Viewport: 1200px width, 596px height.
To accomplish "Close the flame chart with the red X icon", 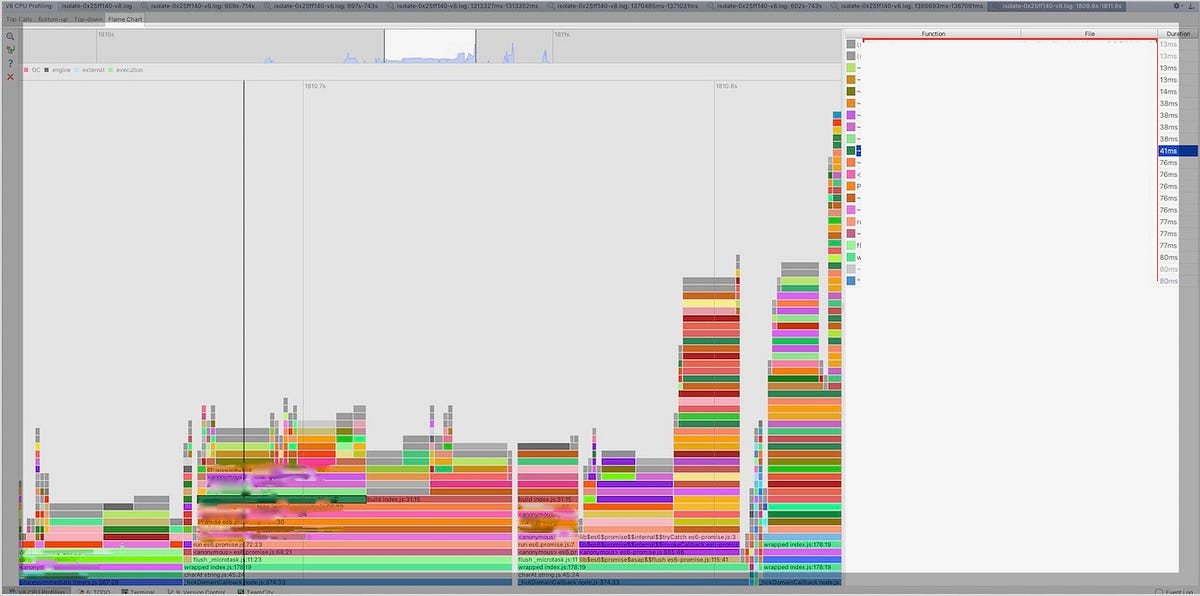I will click(10, 75).
